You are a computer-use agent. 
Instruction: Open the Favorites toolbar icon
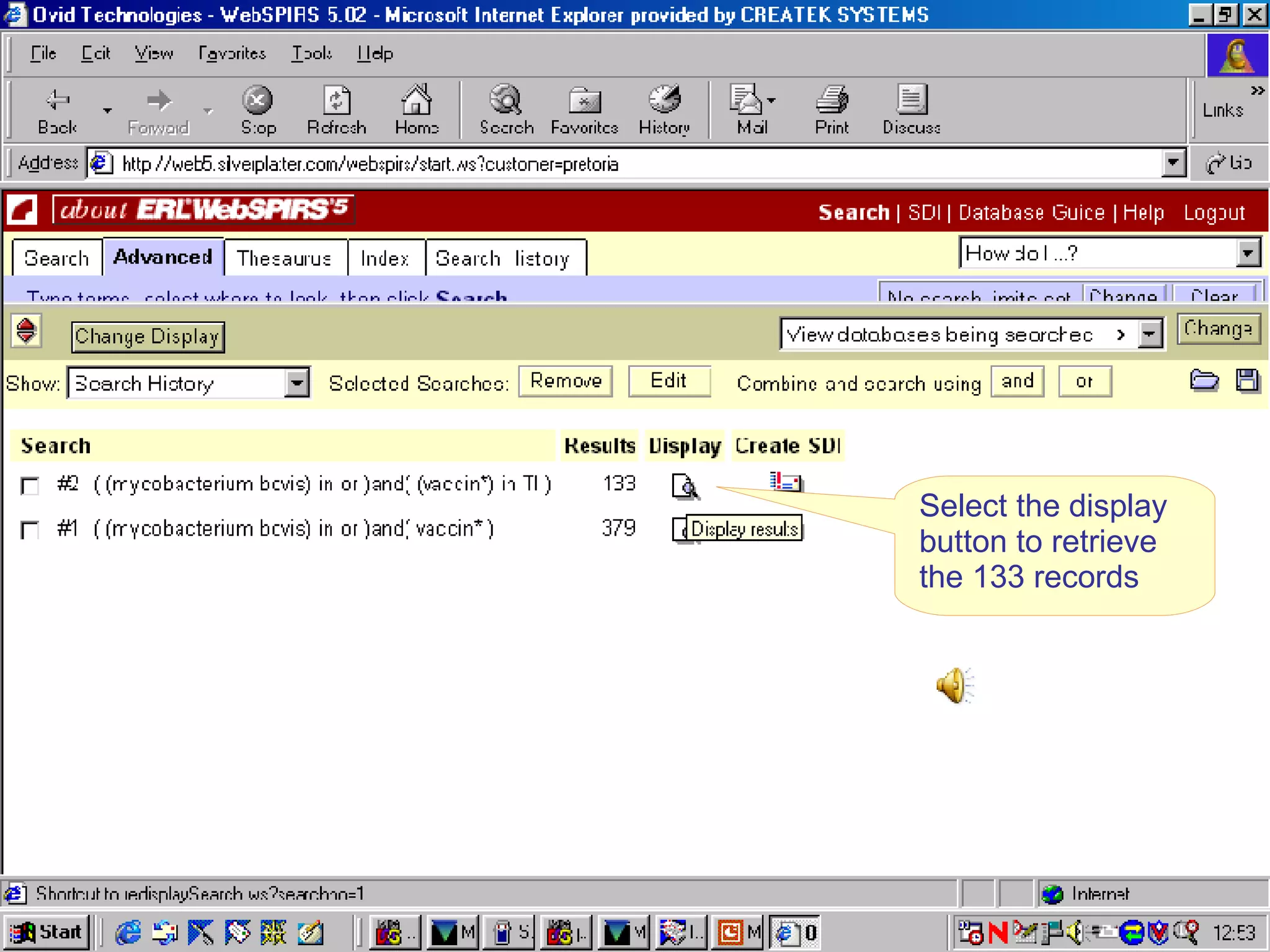pos(584,110)
